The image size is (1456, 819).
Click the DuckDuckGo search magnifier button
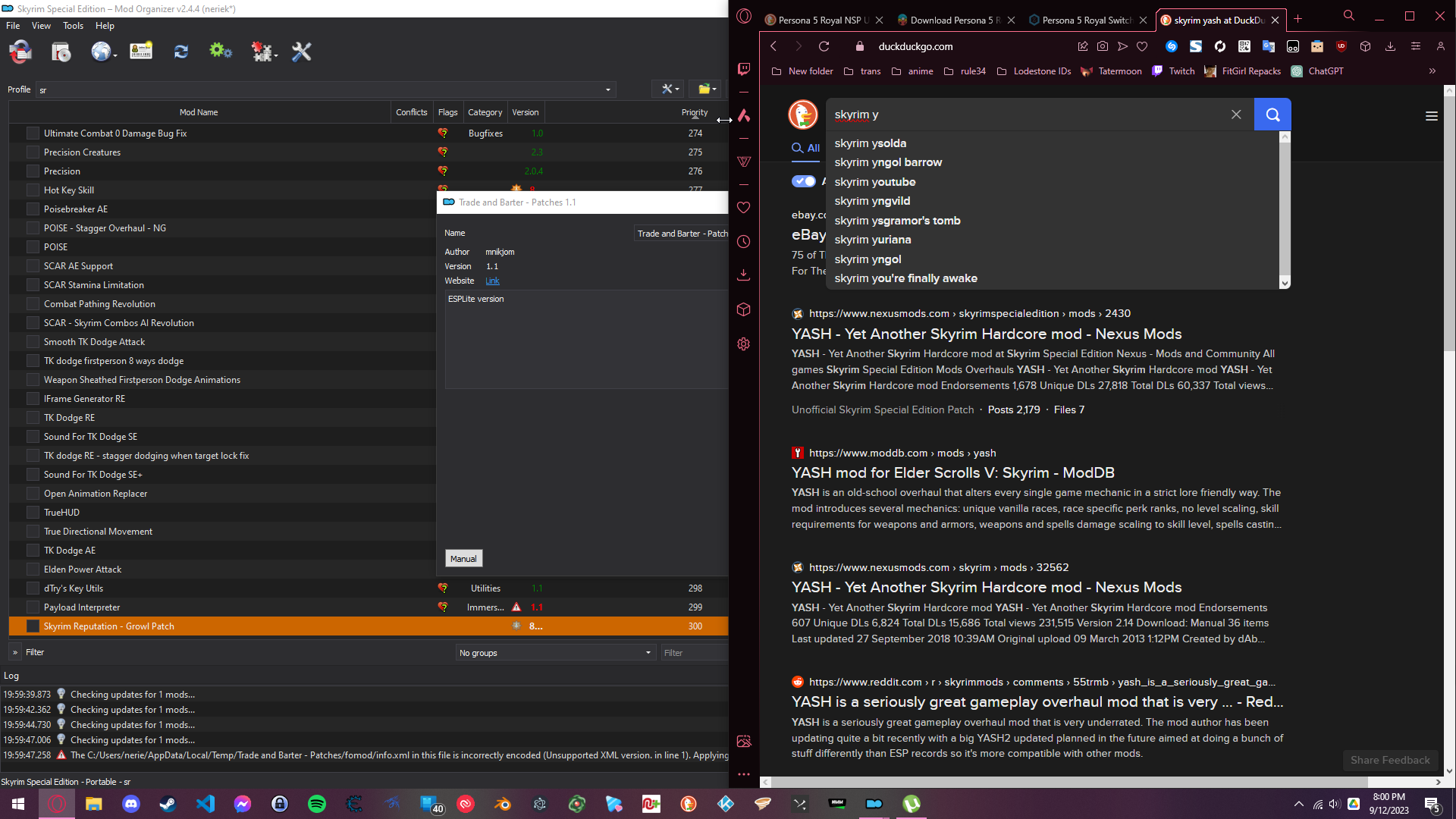click(x=1272, y=115)
